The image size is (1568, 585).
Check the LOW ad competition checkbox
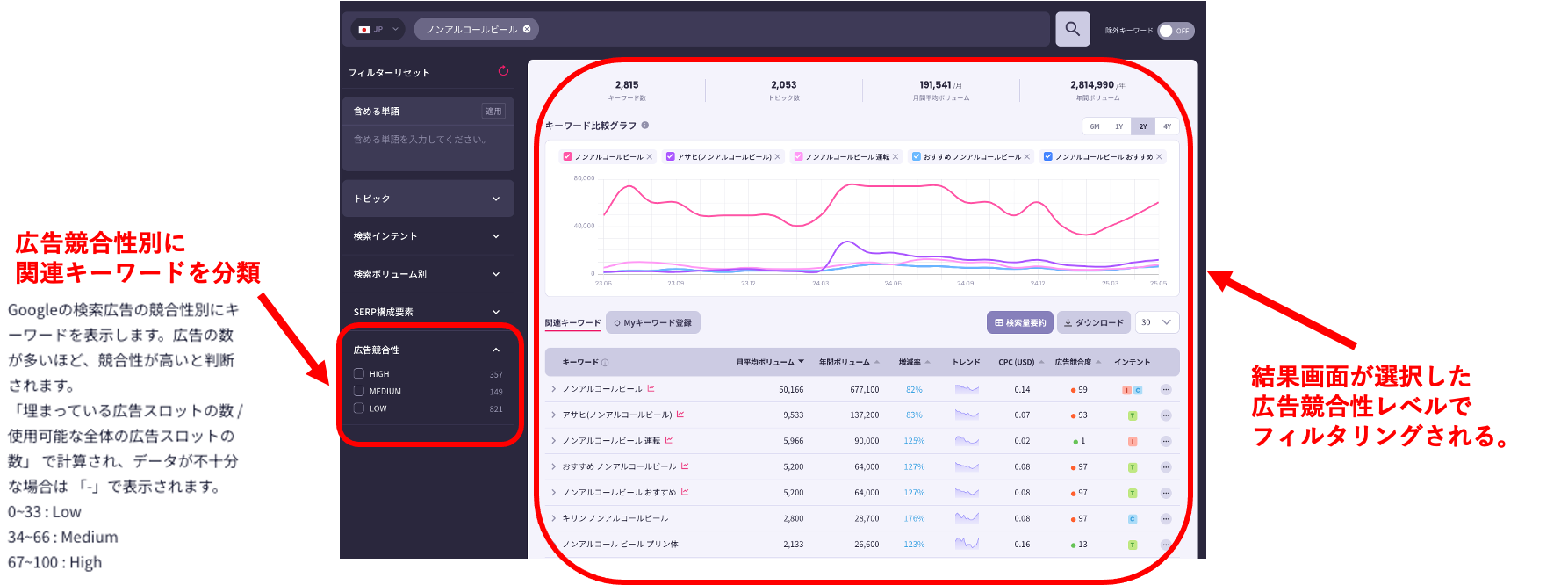pos(359,408)
